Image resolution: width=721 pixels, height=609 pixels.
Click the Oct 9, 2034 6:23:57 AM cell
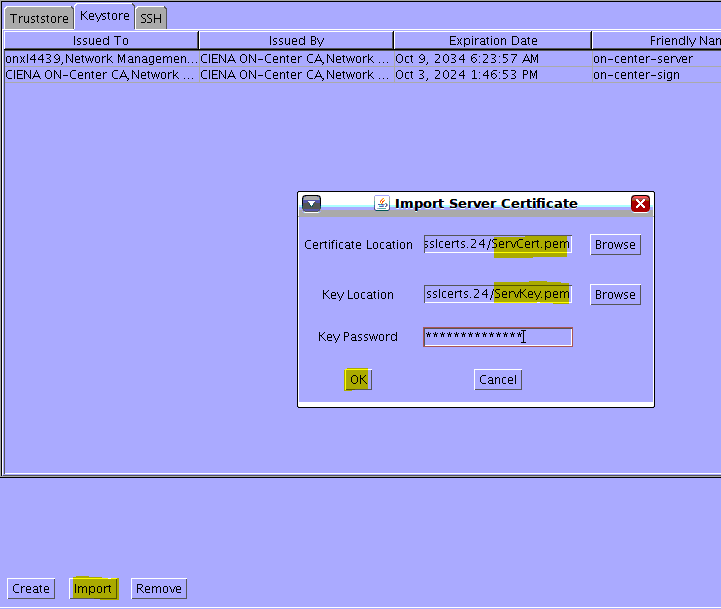pos(492,59)
